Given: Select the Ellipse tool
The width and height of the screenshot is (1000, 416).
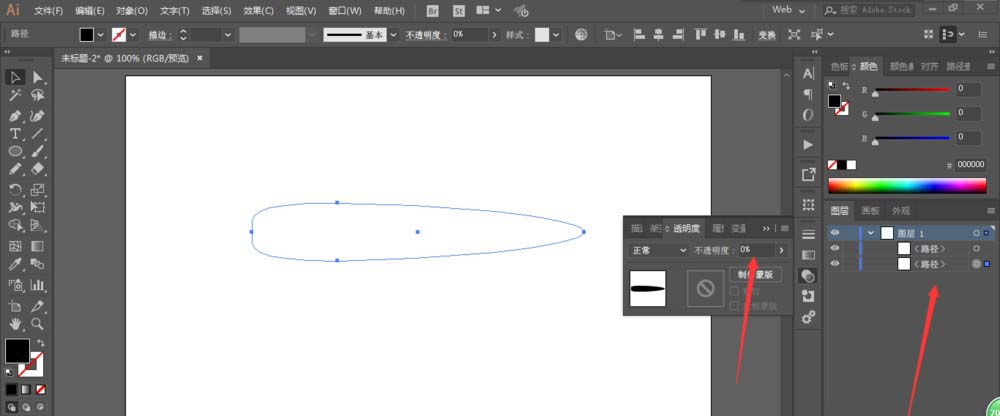Looking at the screenshot, I should click(15, 151).
